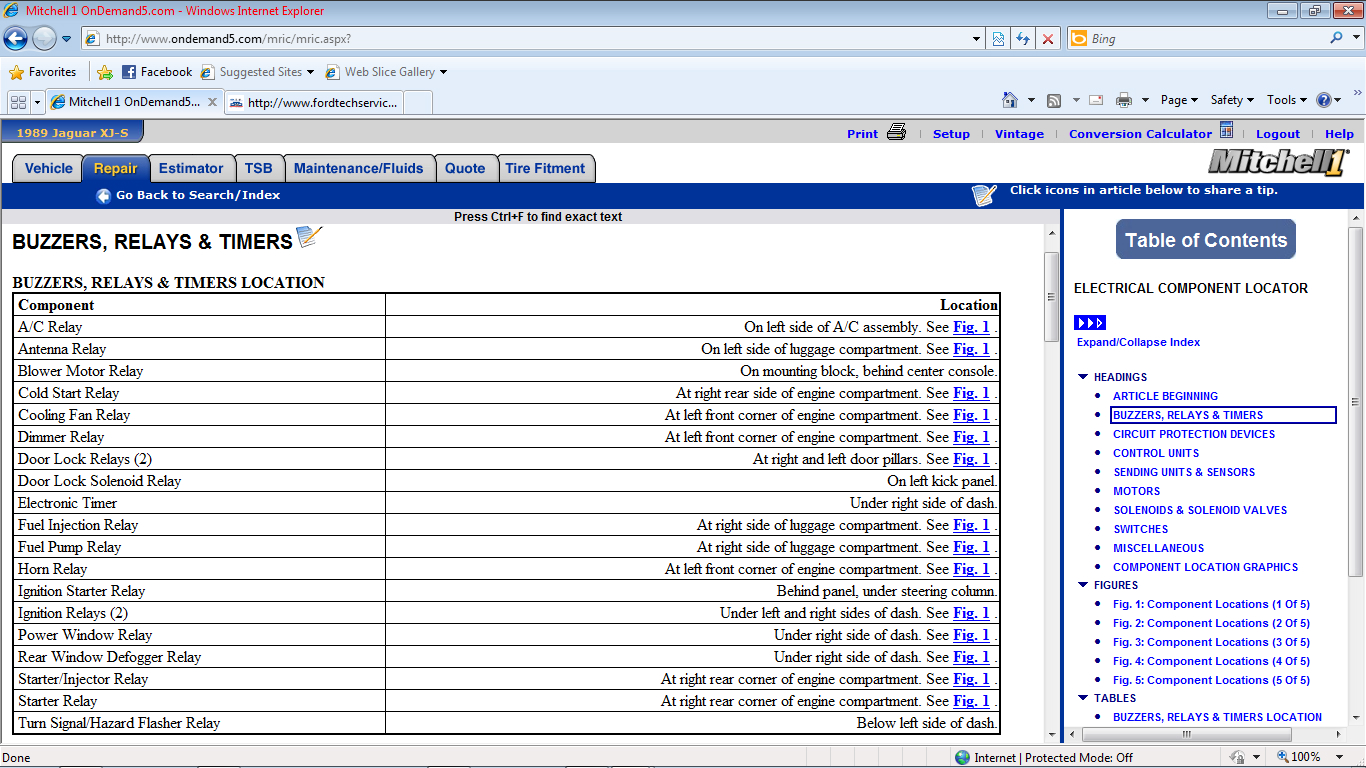
Task: Click the browser Back arrow button
Action: 15,39
